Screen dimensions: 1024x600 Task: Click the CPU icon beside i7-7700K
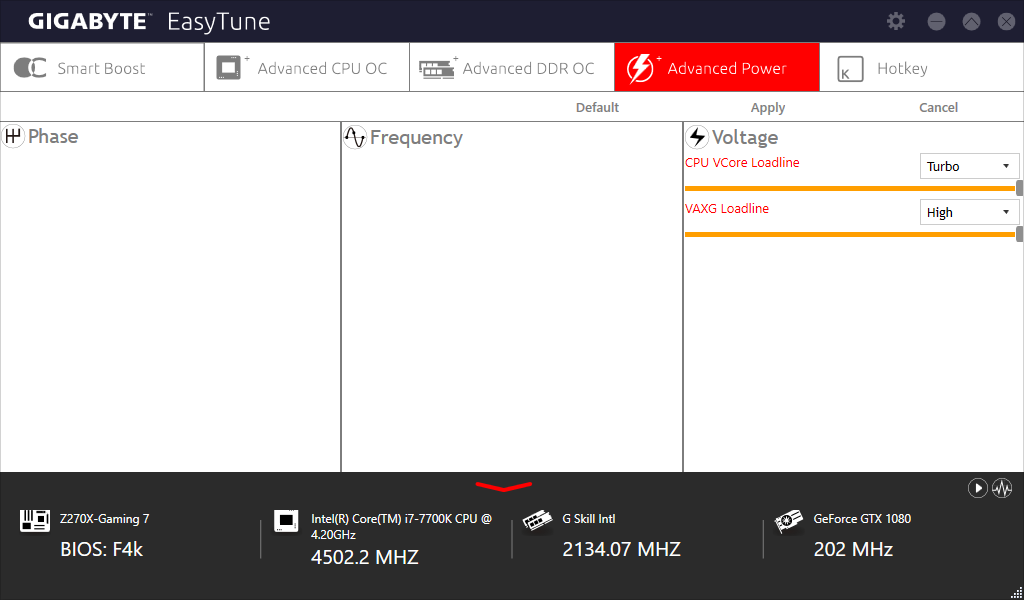[x=286, y=520]
